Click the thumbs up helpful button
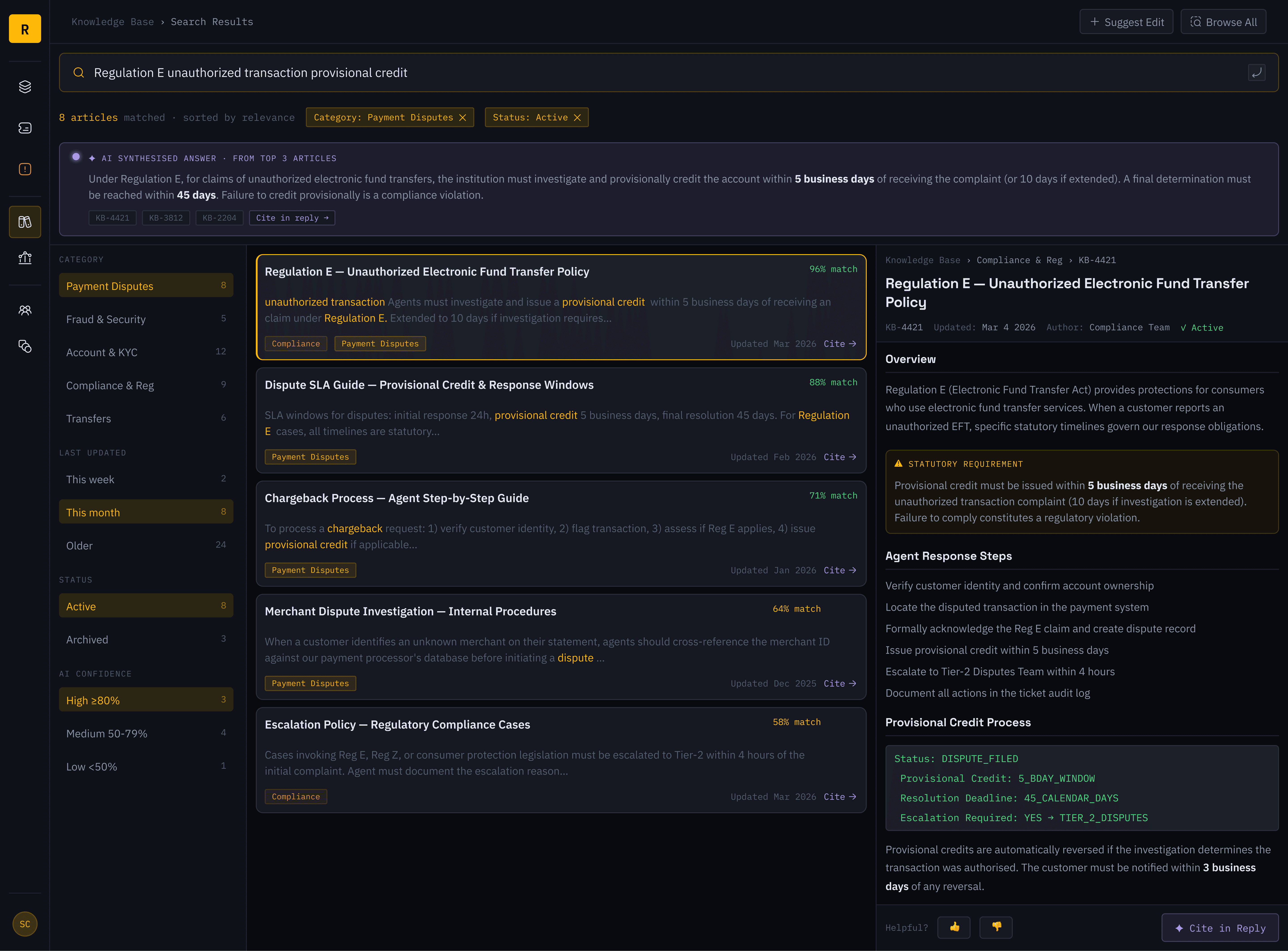 [x=954, y=927]
